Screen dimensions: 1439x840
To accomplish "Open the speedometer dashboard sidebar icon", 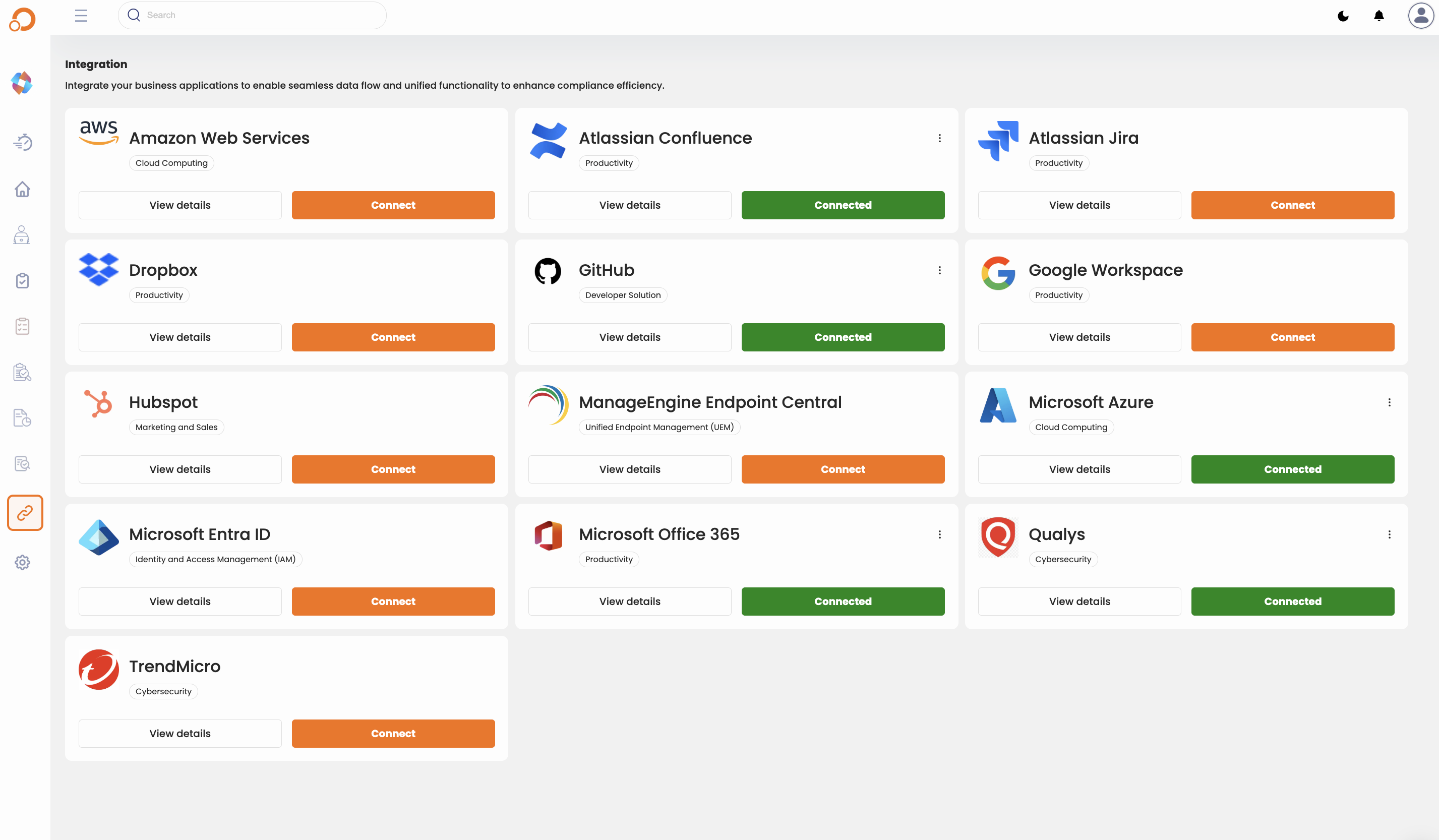I will (x=22, y=142).
